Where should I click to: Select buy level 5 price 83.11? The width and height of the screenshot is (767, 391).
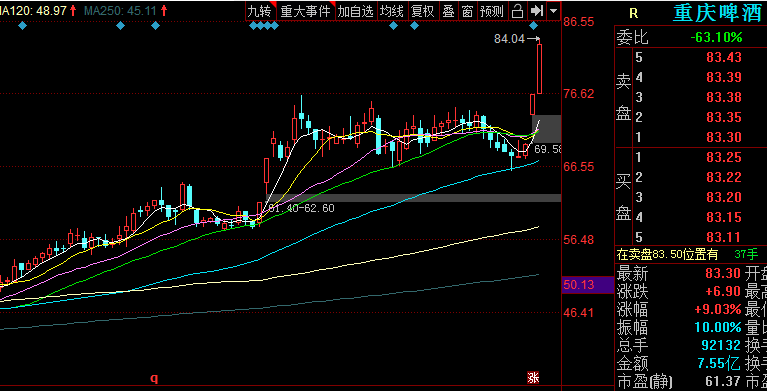coord(723,237)
